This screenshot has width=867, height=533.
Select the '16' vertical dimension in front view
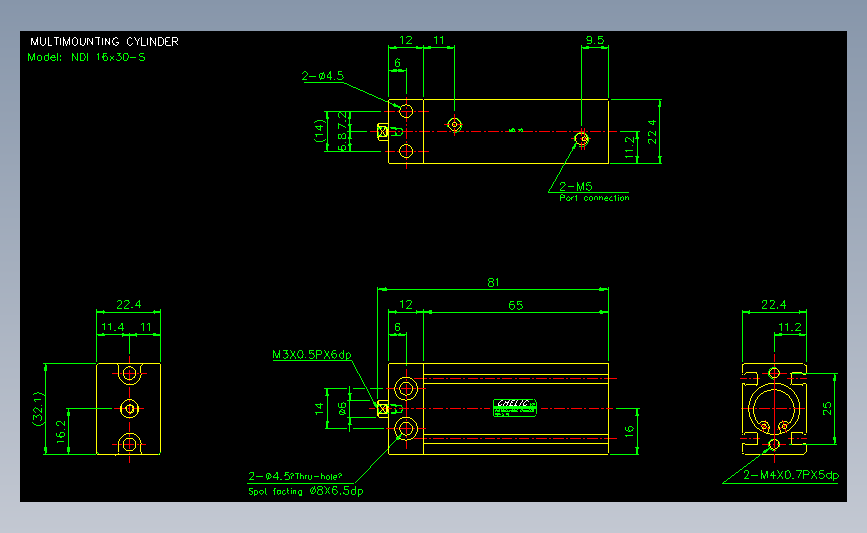pyautogui.click(x=629, y=432)
